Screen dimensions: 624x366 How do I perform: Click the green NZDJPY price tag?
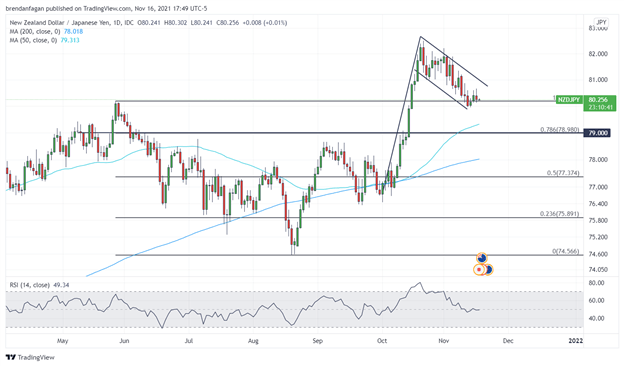(569, 99)
